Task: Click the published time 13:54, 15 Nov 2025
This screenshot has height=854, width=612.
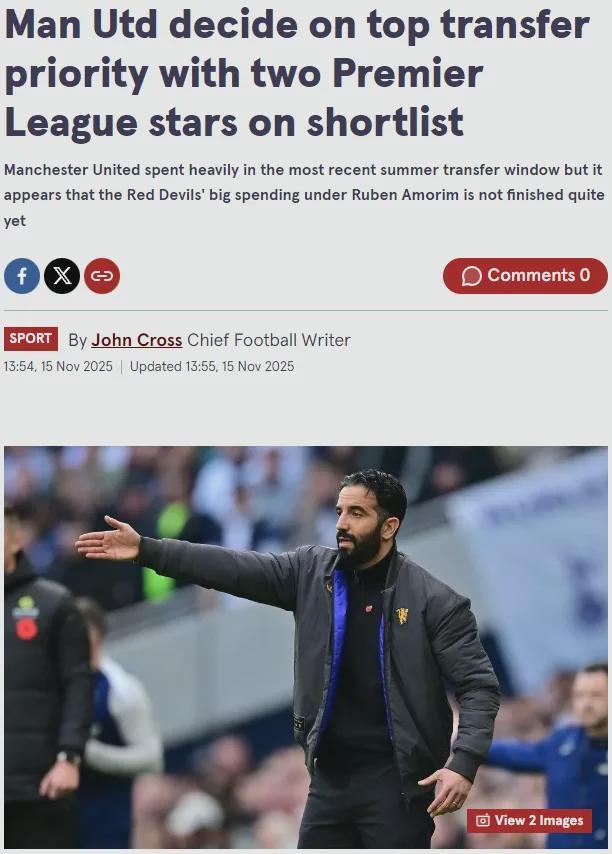Action: [x=58, y=366]
